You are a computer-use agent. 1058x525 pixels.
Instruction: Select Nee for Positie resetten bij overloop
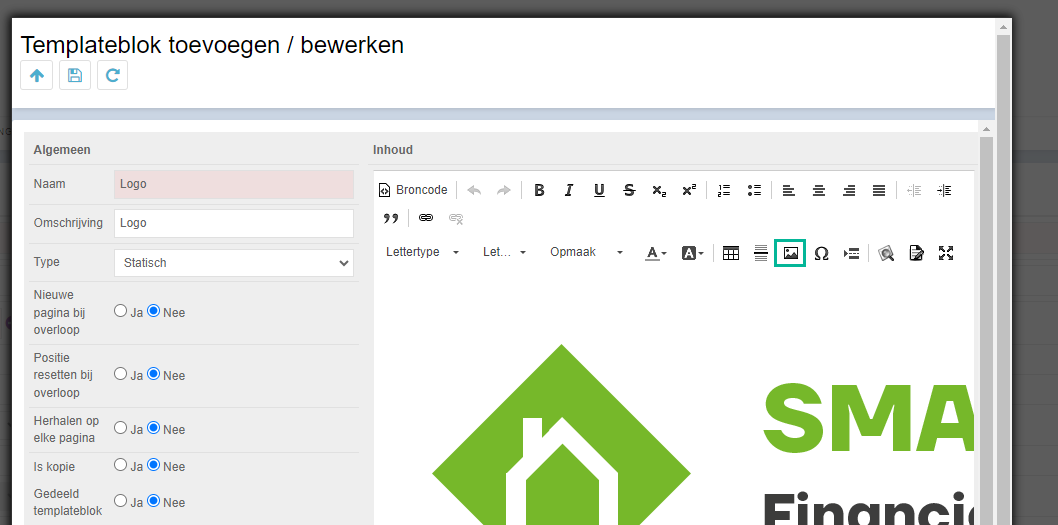coord(154,374)
